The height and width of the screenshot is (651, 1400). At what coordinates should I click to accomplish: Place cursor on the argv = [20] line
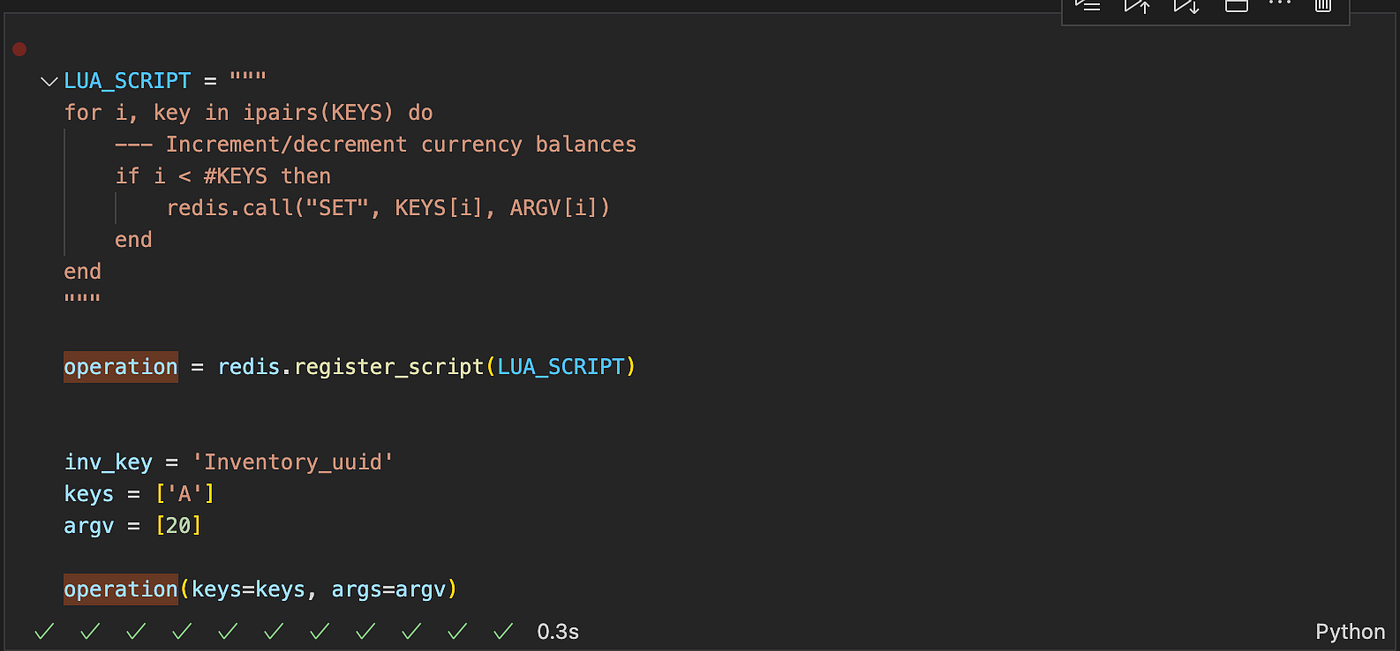pos(132,525)
